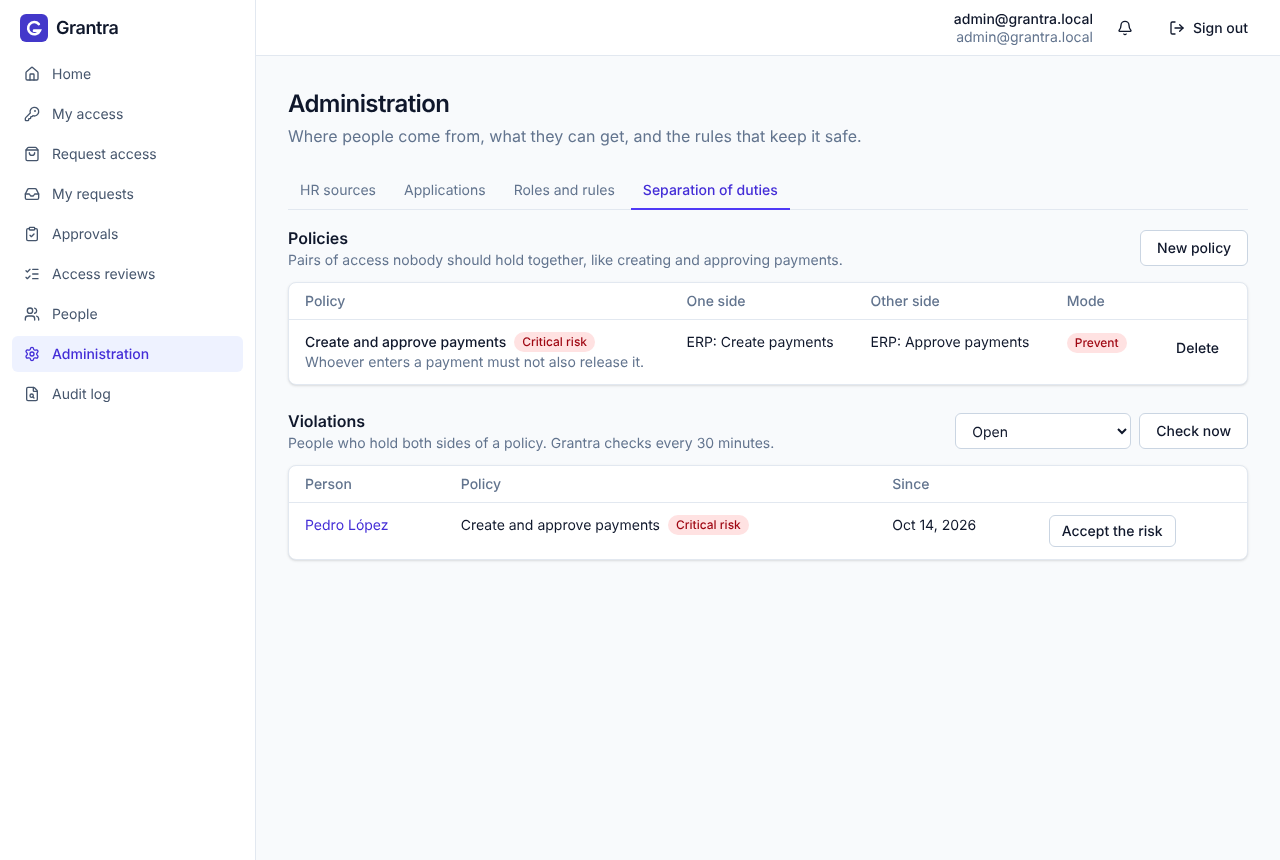Viewport: 1280px width, 860px height.
Task: Open the Home menu label
Action: pyautogui.click(x=72, y=74)
